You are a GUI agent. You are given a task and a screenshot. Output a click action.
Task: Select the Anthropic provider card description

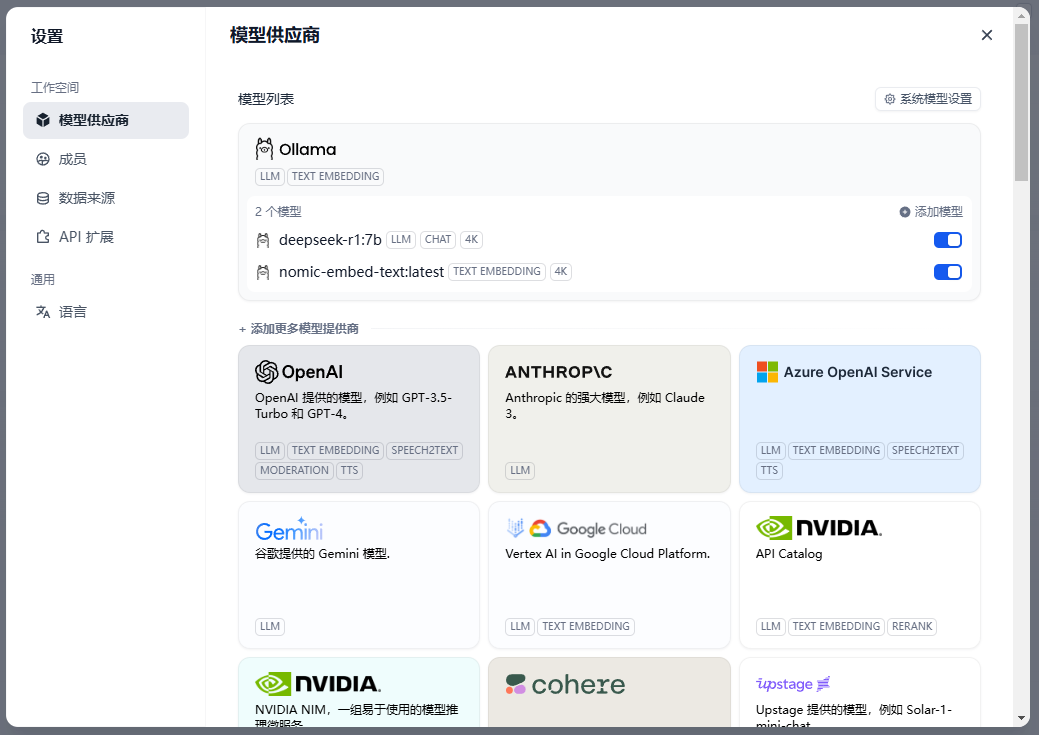[x=605, y=406]
